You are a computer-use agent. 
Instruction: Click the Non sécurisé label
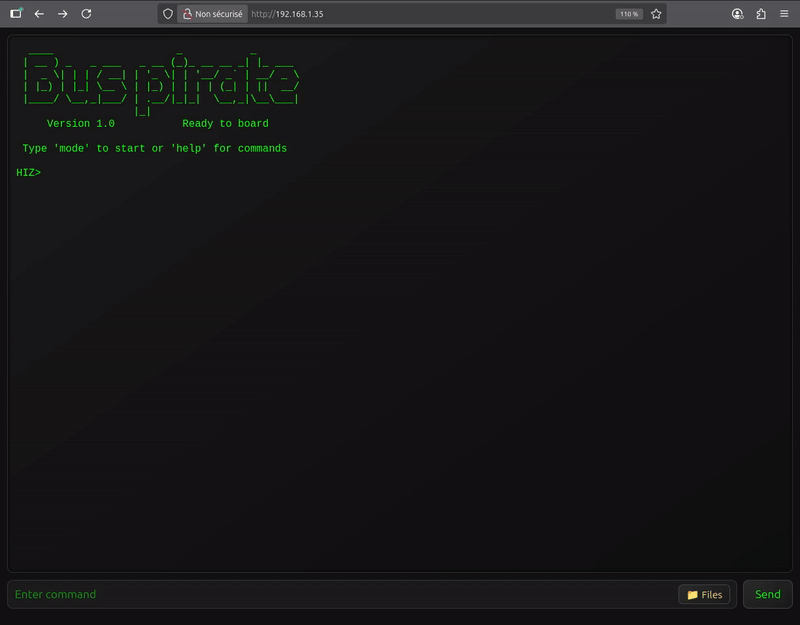pos(219,14)
